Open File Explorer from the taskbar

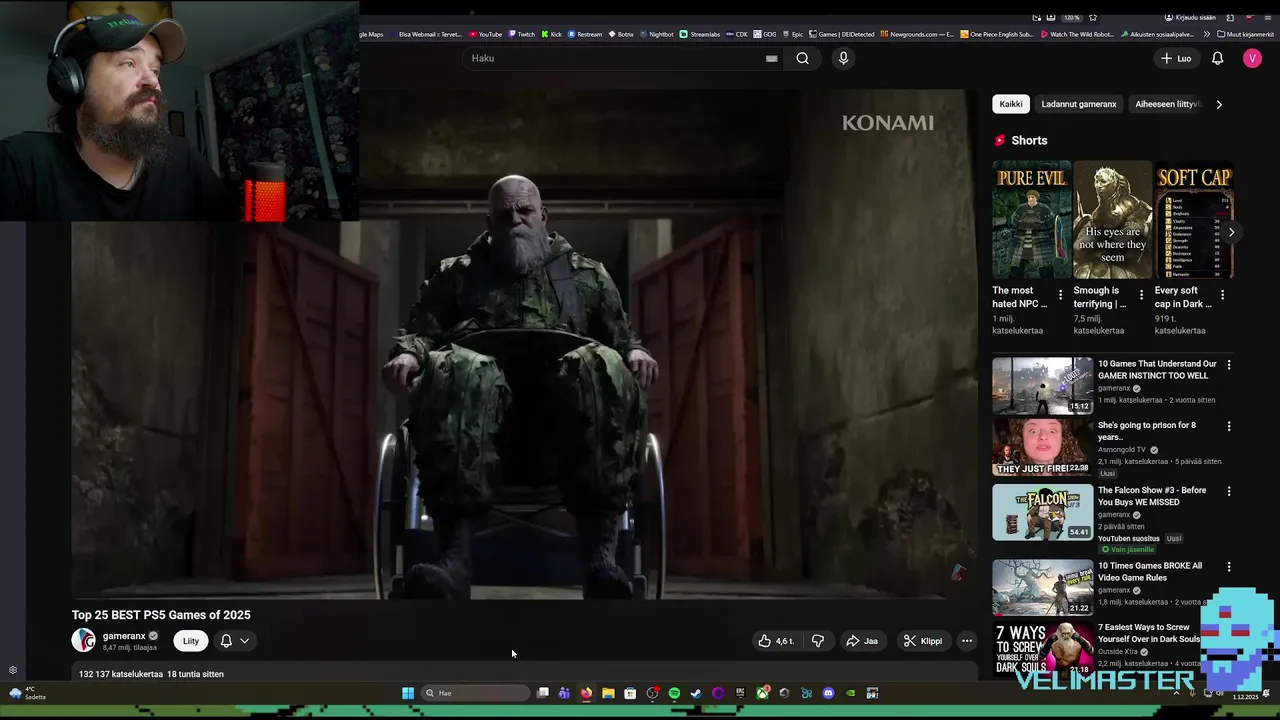point(608,693)
